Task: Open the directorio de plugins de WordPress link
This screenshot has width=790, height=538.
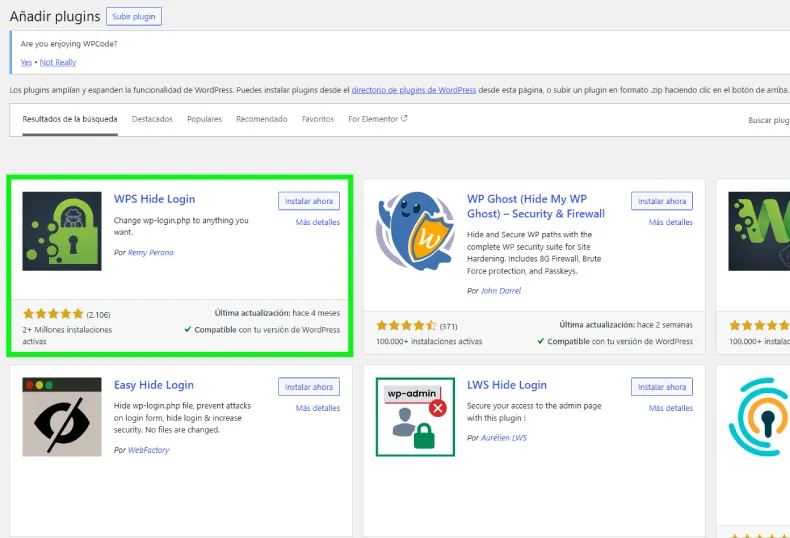Action: tap(413, 90)
